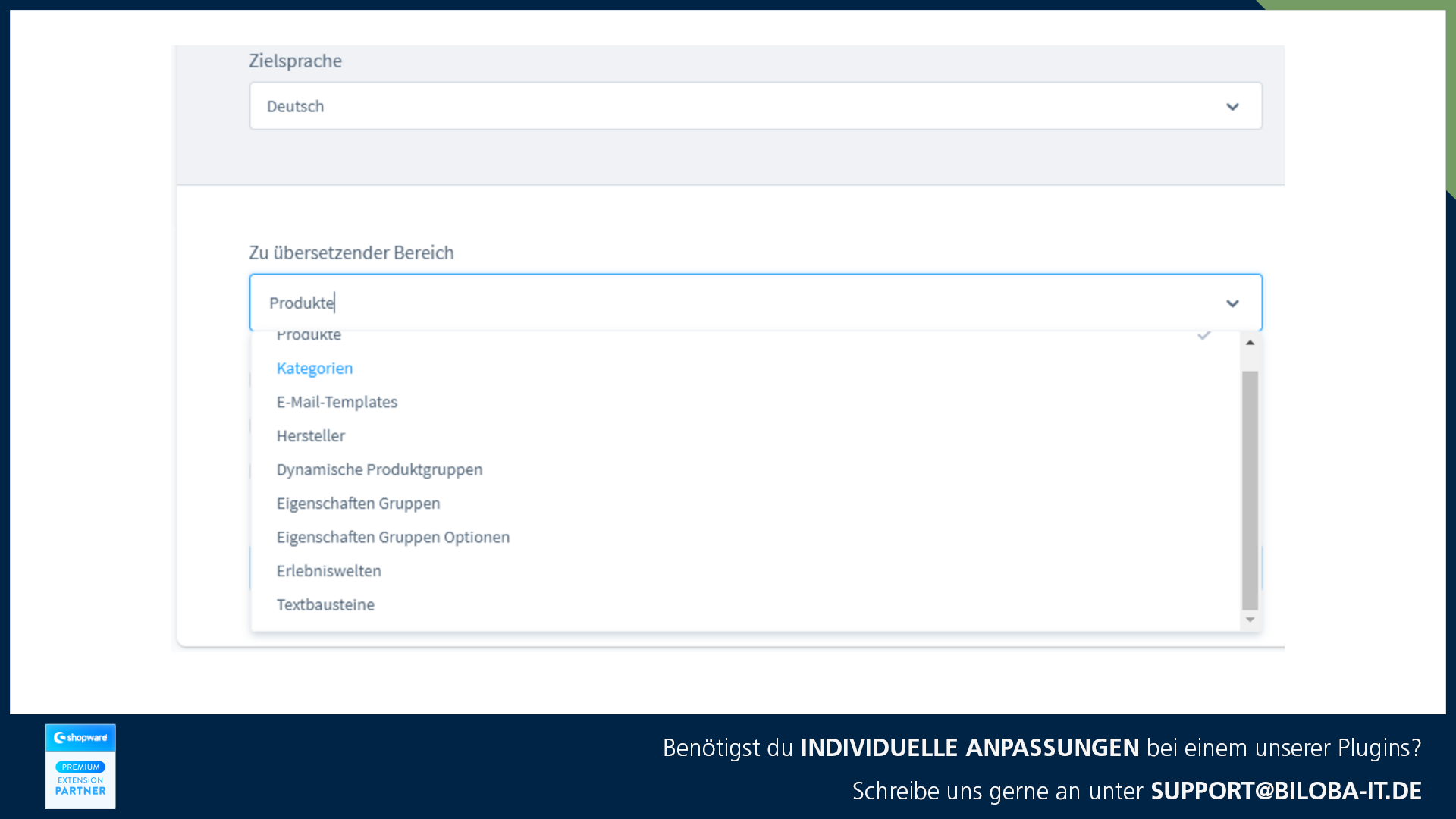The height and width of the screenshot is (819, 1456).
Task: Select Textbausteine from the list
Action: [326, 604]
